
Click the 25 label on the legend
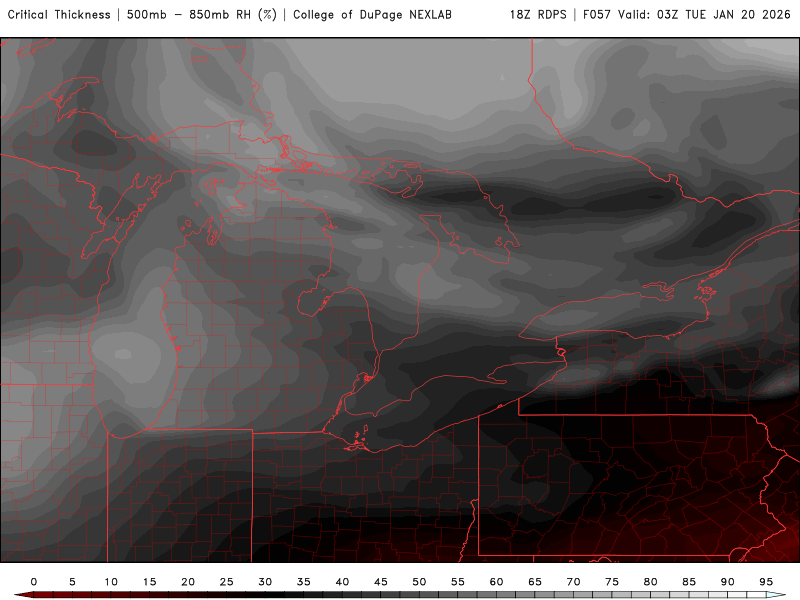point(227,582)
